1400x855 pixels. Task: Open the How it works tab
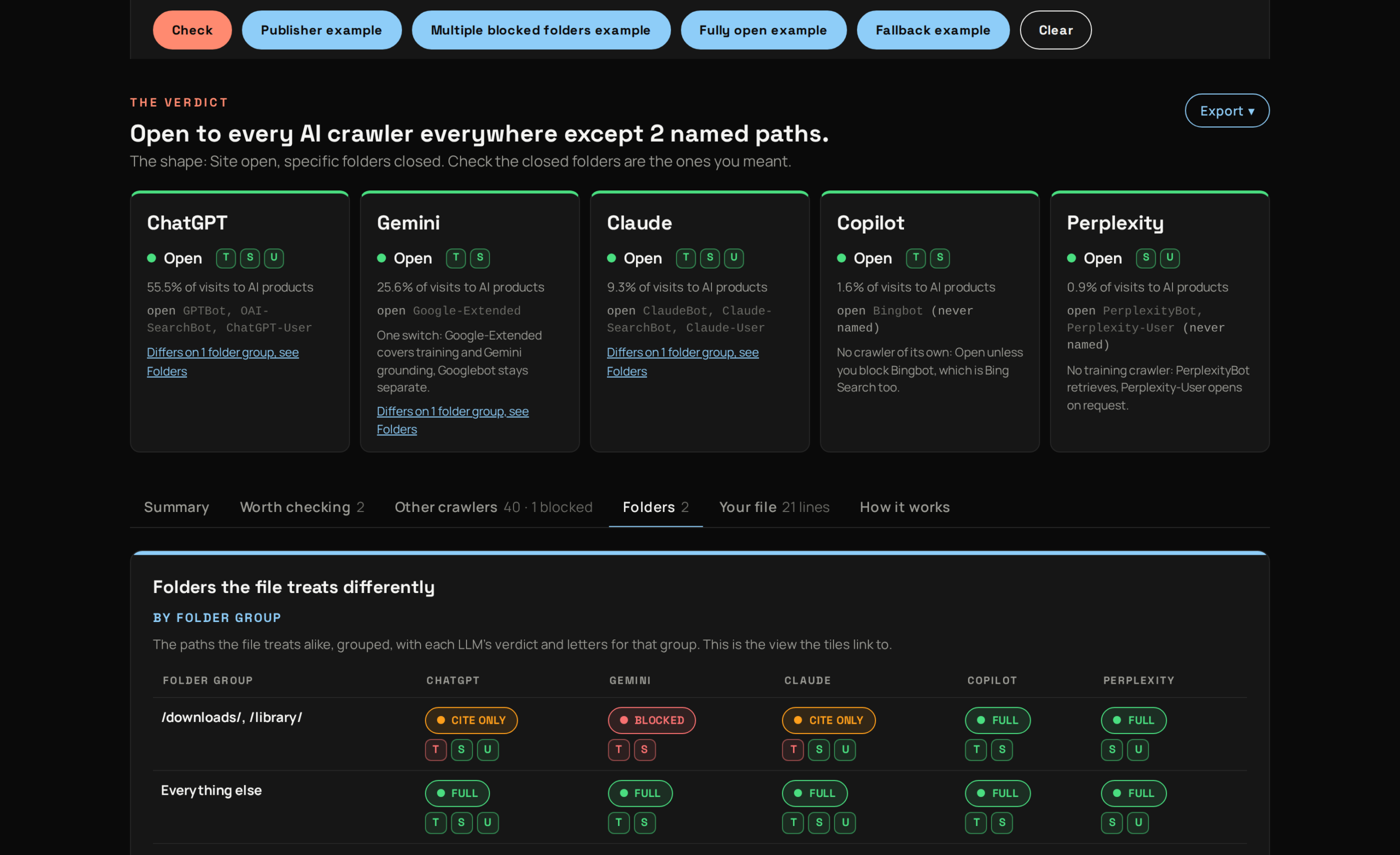(905, 507)
